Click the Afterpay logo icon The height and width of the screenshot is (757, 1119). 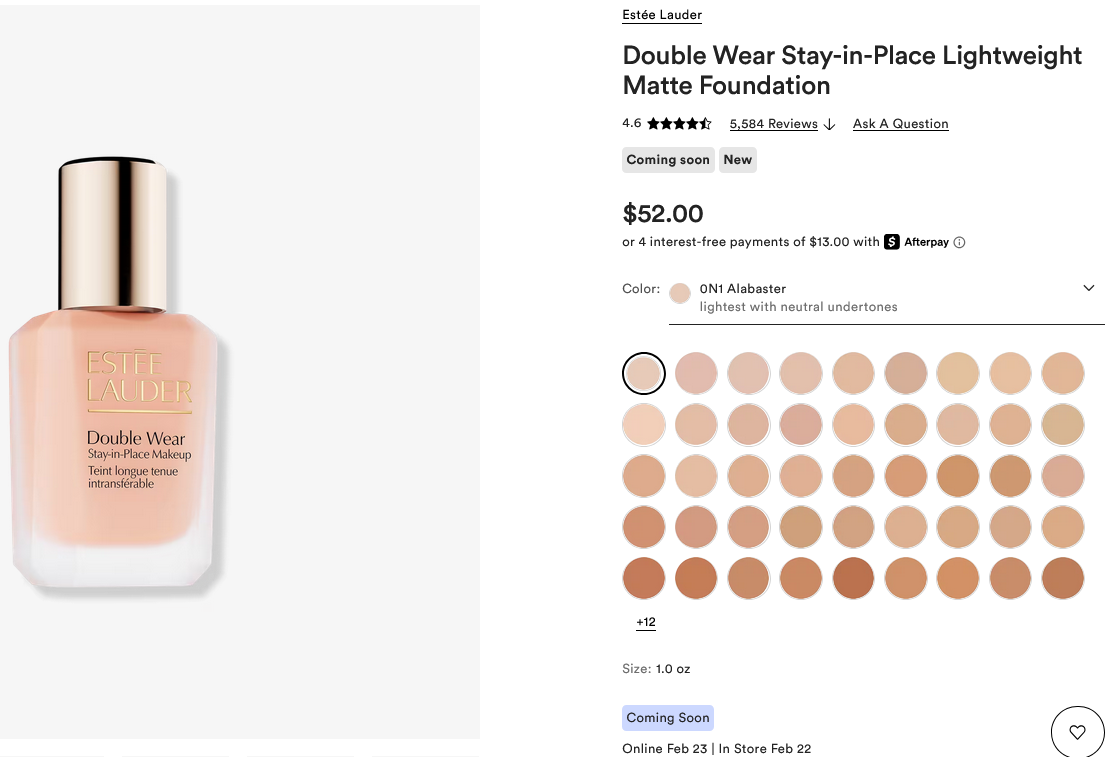coord(892,242)
